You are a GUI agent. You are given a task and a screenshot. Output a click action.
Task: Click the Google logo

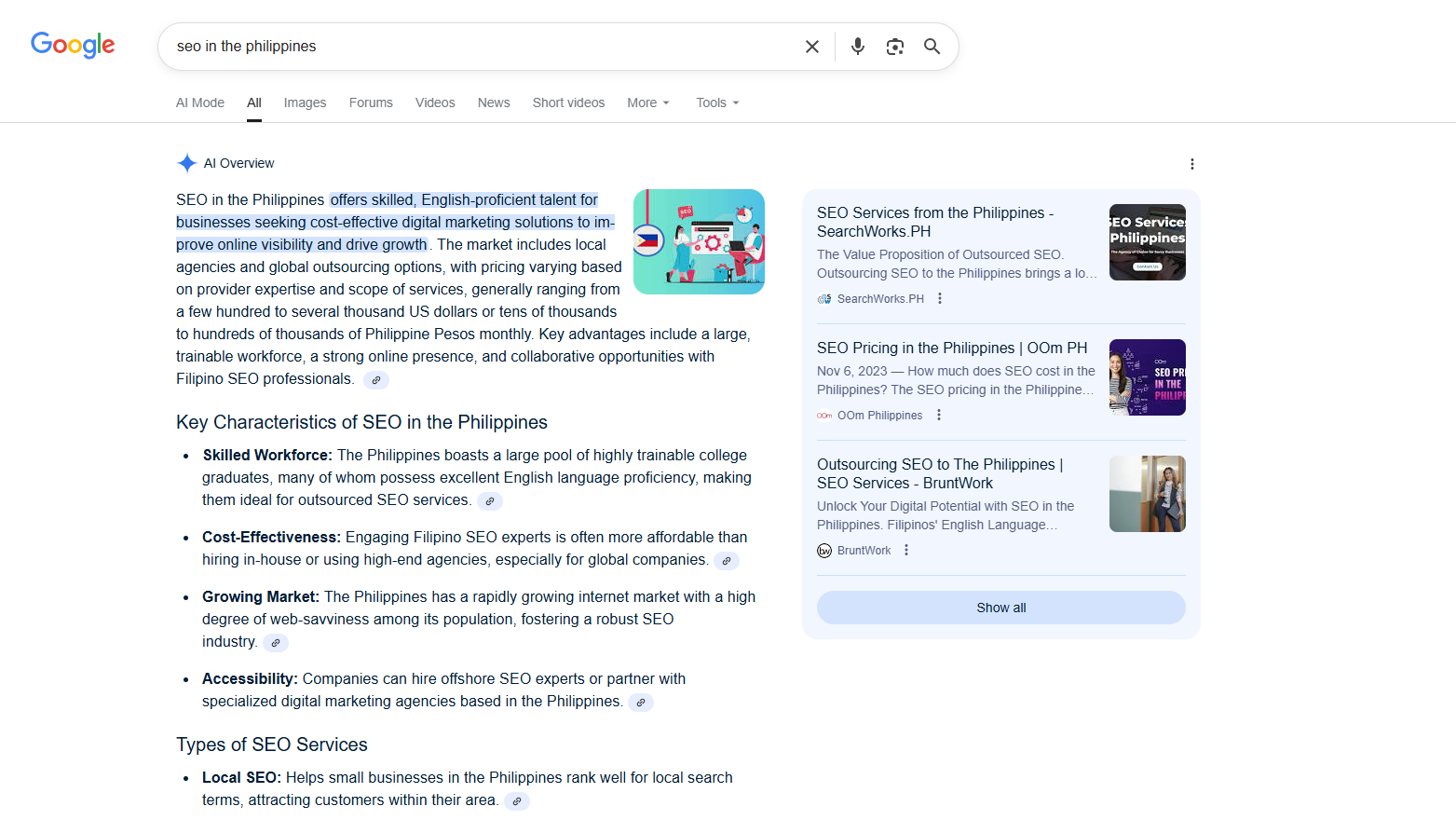tap(73, 45)
